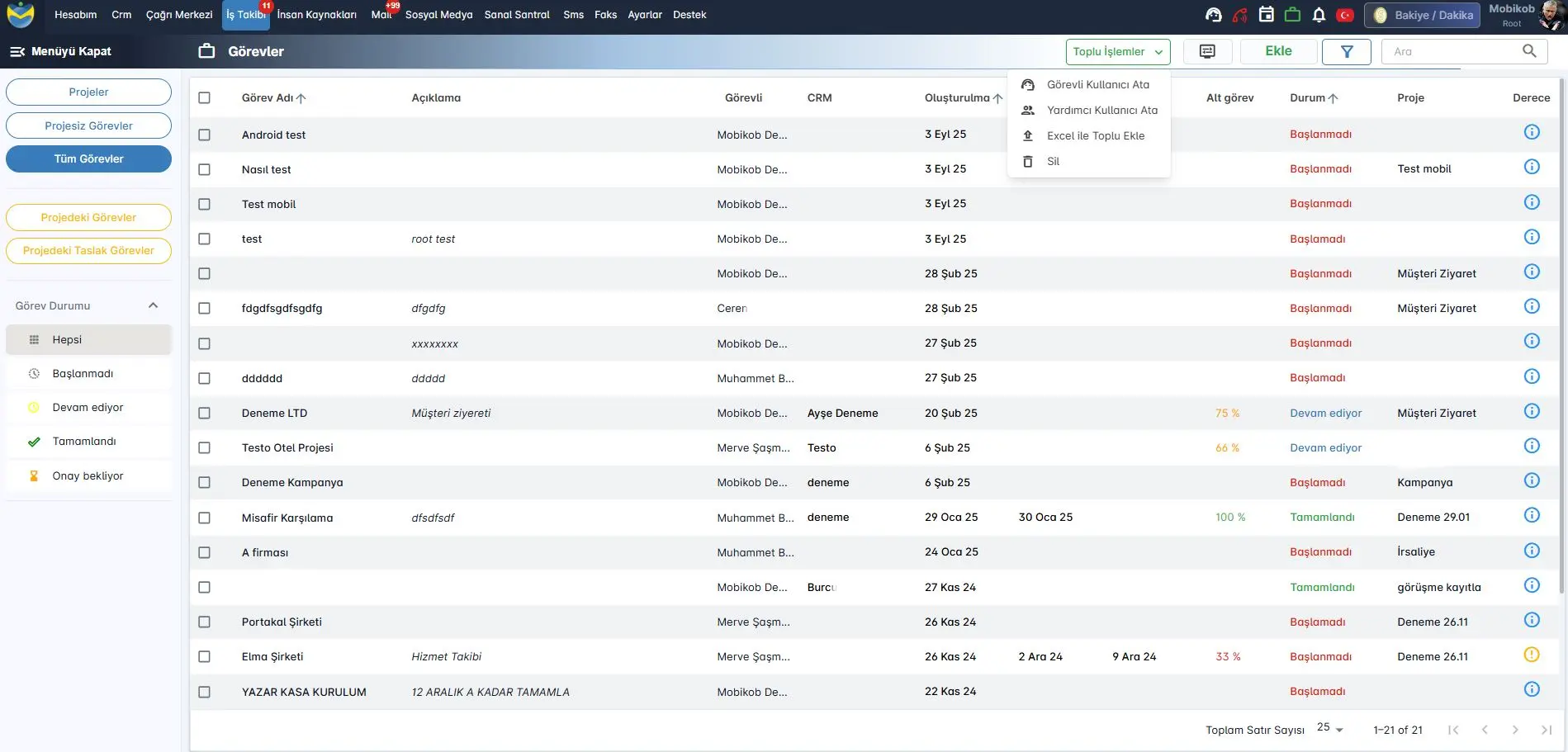
Task: Click the column display settings icon
Action: click(x=1207, y=51)
